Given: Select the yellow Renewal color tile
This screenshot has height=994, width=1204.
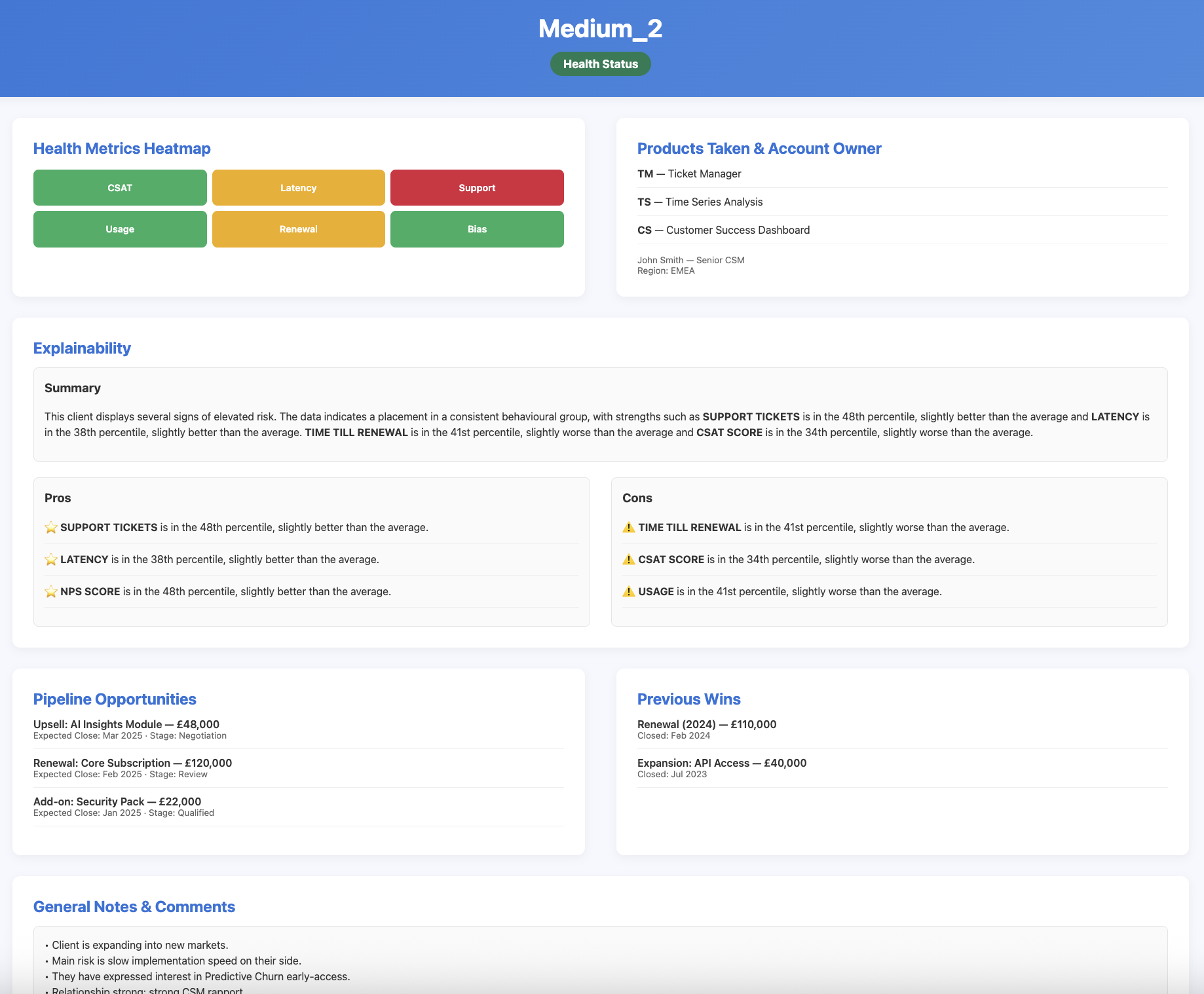Looking at the screenshot, I should click(x=298, y=229).
